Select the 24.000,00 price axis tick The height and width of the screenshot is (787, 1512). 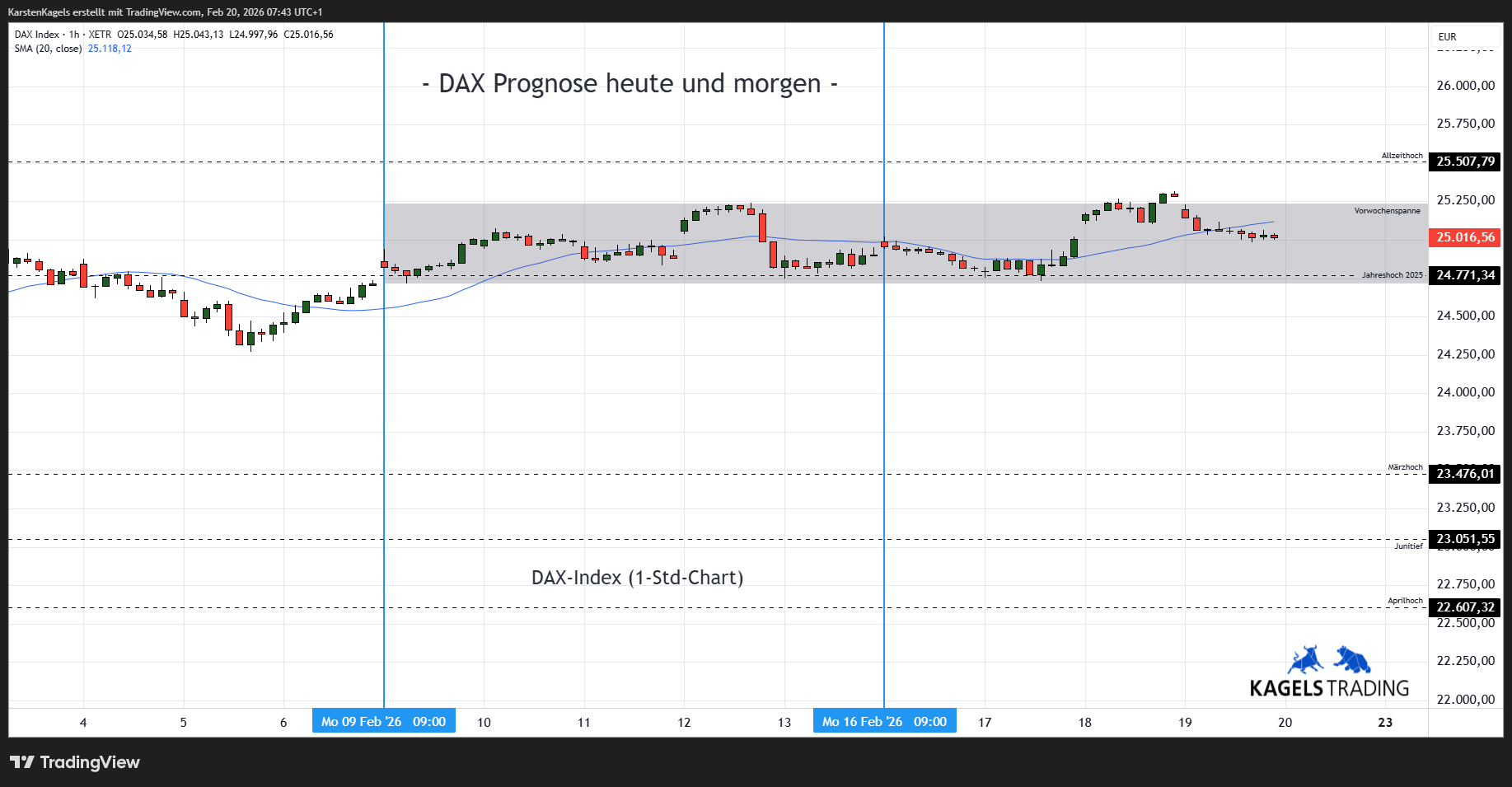(x=1465, y=392)
